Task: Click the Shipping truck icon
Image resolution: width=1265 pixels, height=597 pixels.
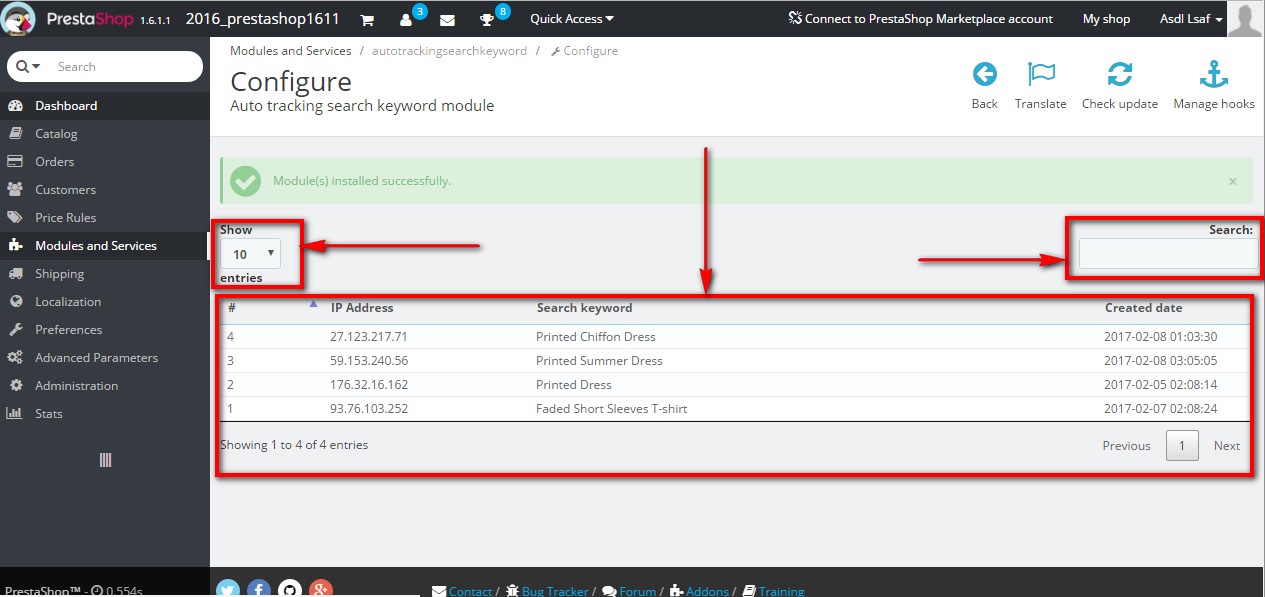Action: click(15, 274)
